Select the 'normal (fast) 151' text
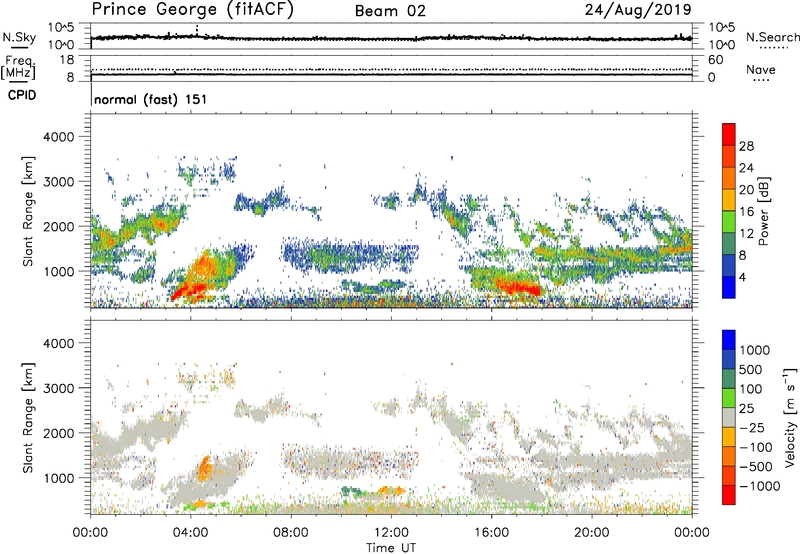800x554 pixels. [151, 99]
